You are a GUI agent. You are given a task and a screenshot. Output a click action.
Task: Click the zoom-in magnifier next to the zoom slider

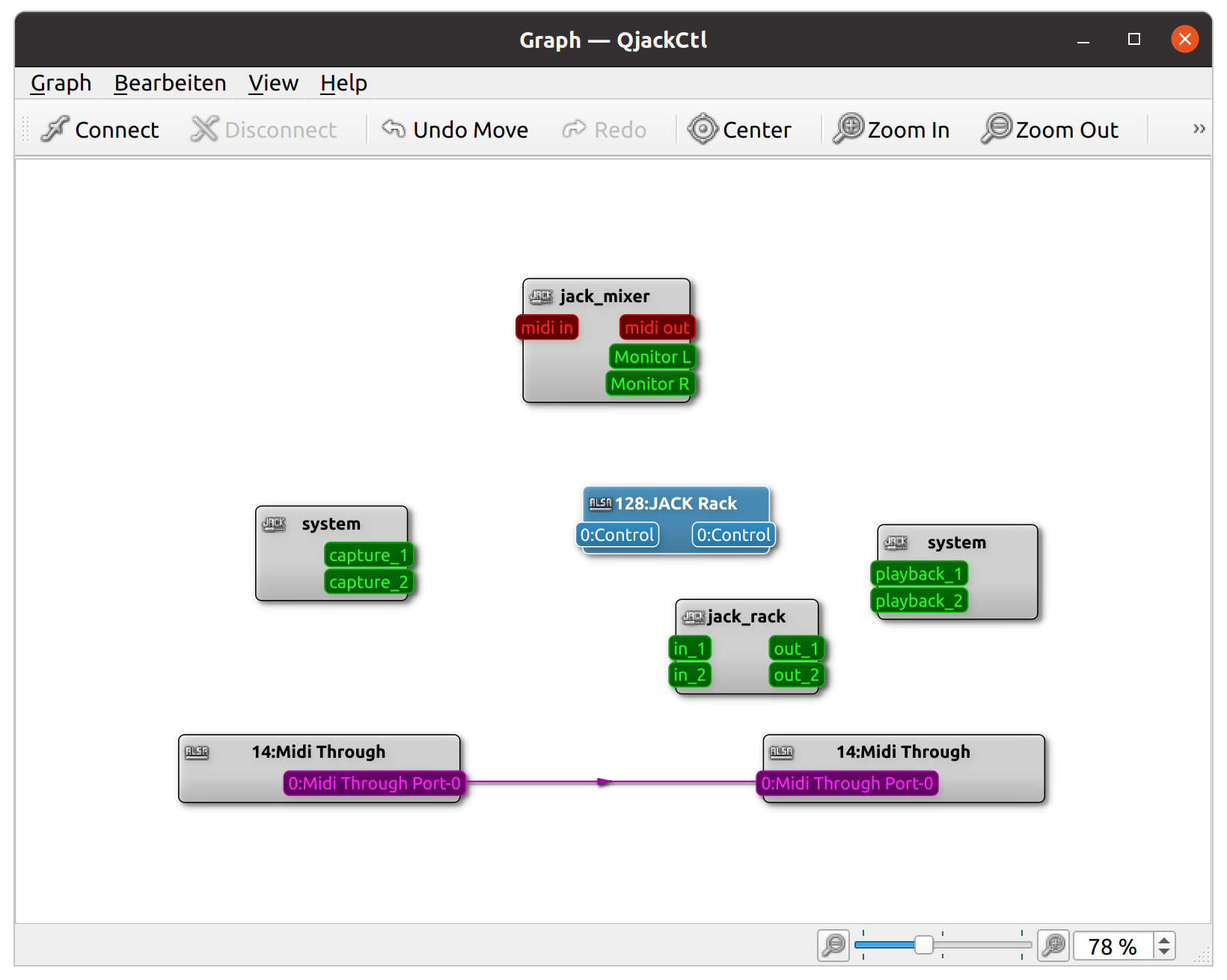1054,945
